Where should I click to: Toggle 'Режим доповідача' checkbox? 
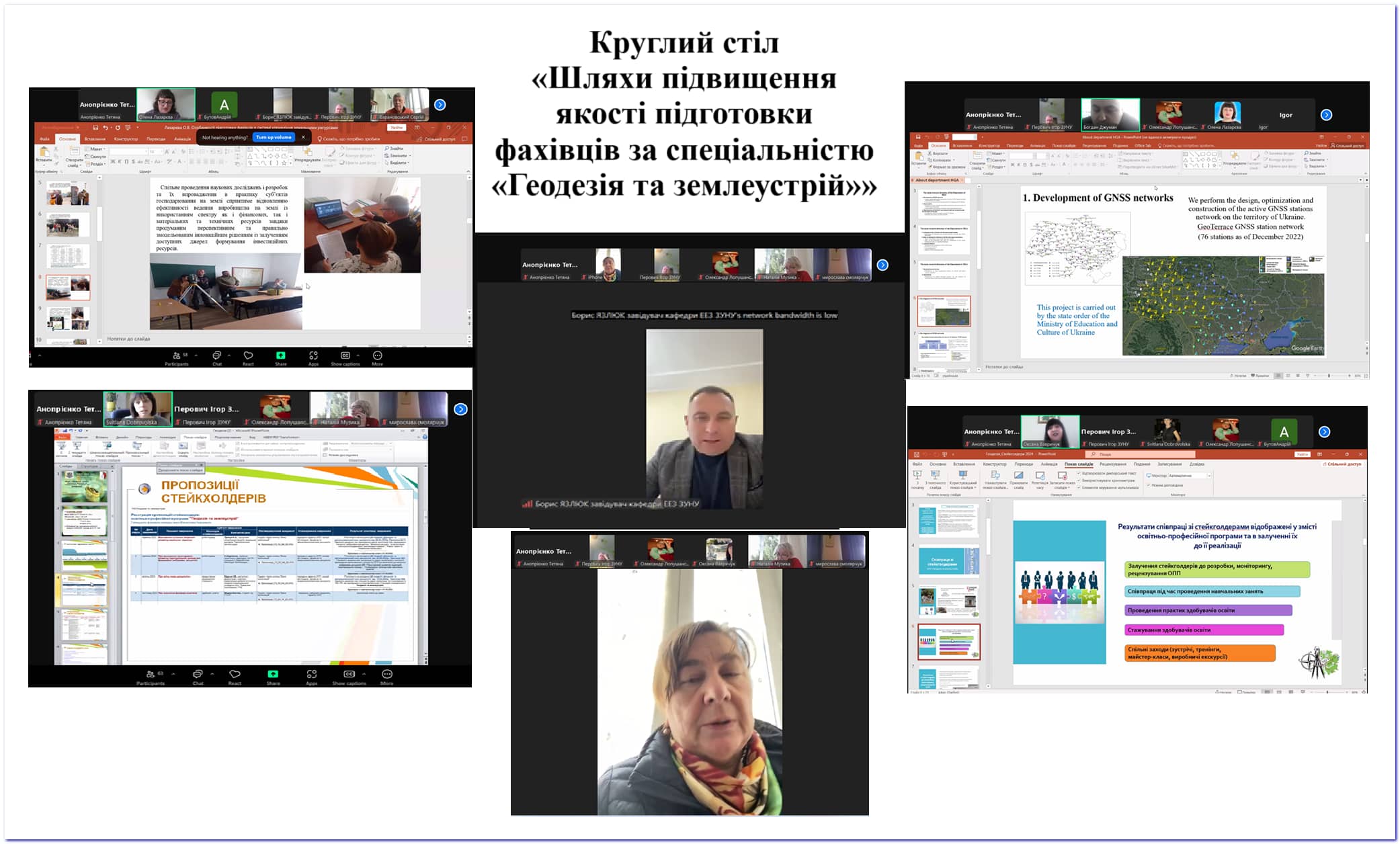point(1148,485)
